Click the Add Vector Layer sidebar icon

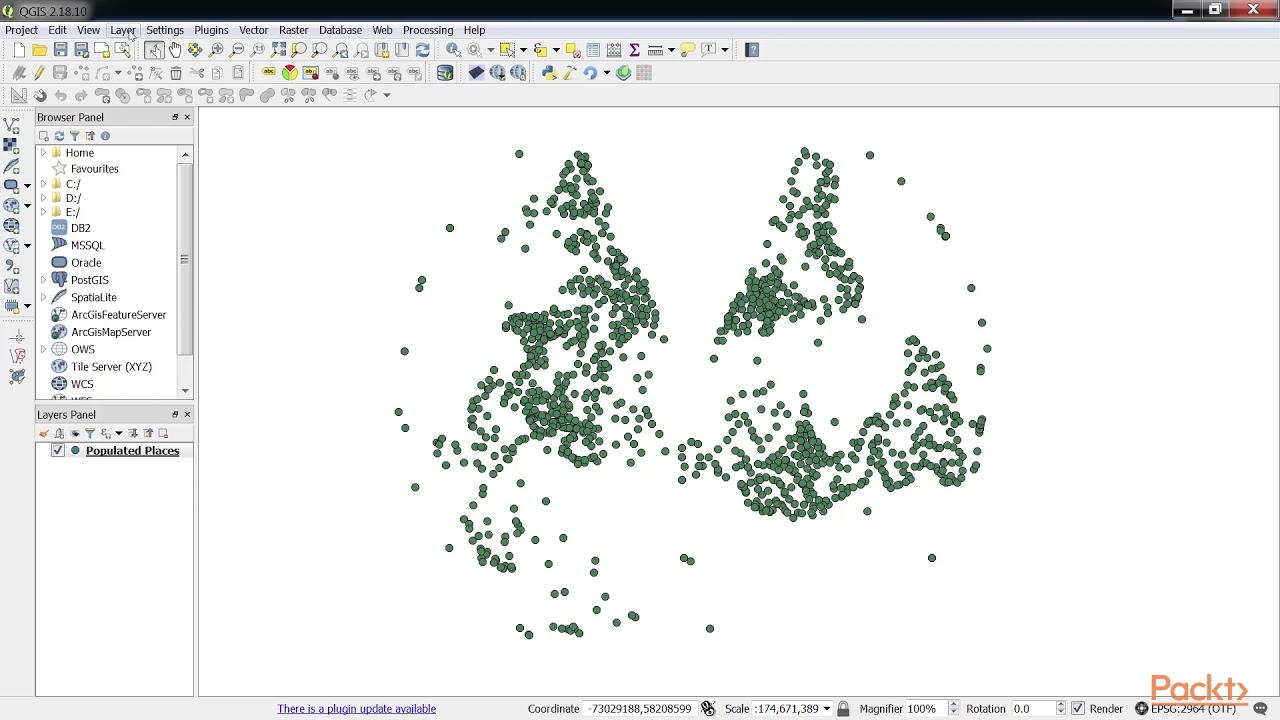point(12,125)
